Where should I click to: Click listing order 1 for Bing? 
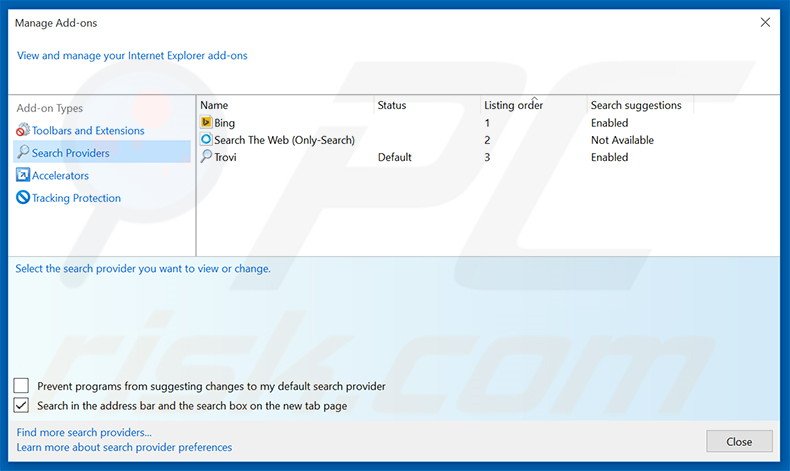[x=487, y=123]
